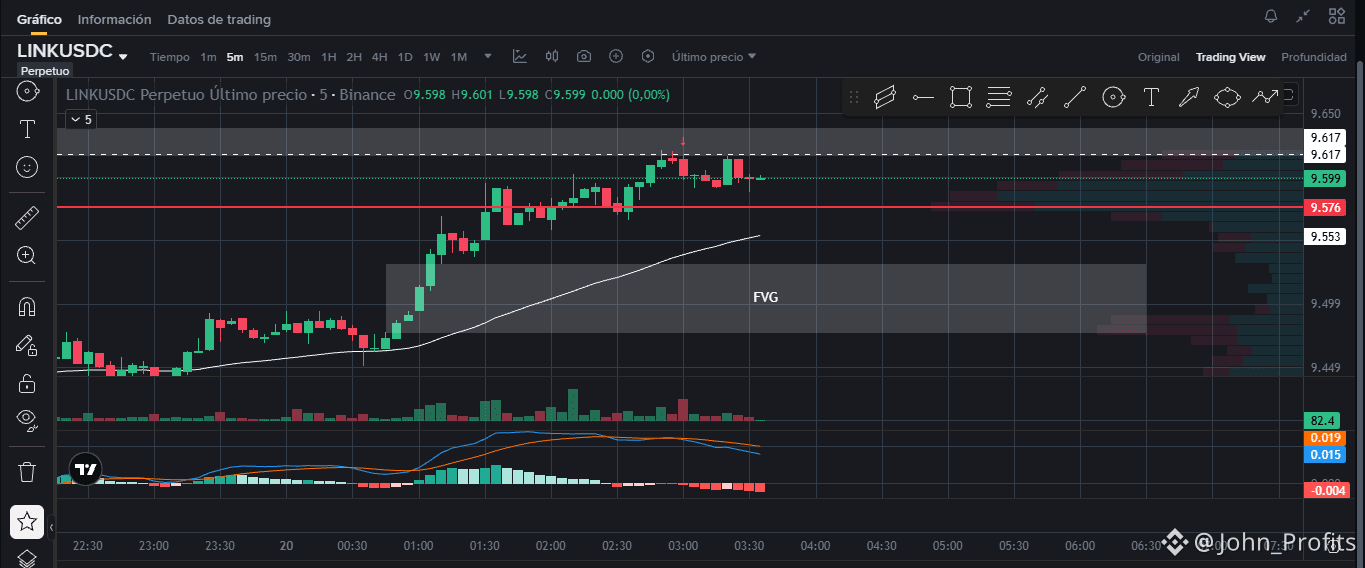Select the text tool in floating toolbar

(1151, 97)
